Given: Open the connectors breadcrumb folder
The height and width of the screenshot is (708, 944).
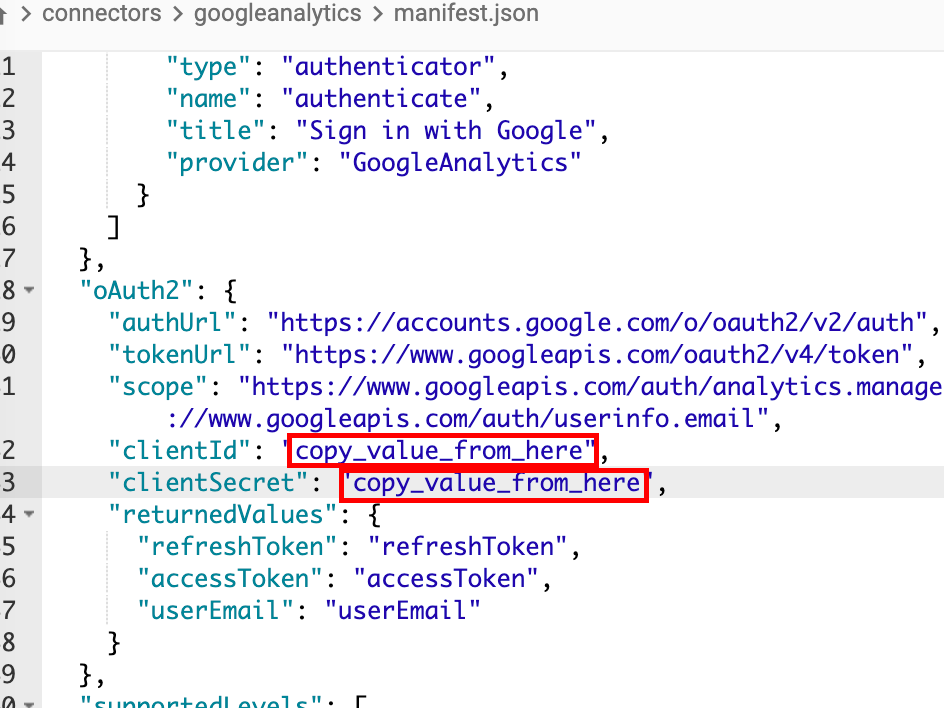Looking at the screenshot, I should coord(101,14).
